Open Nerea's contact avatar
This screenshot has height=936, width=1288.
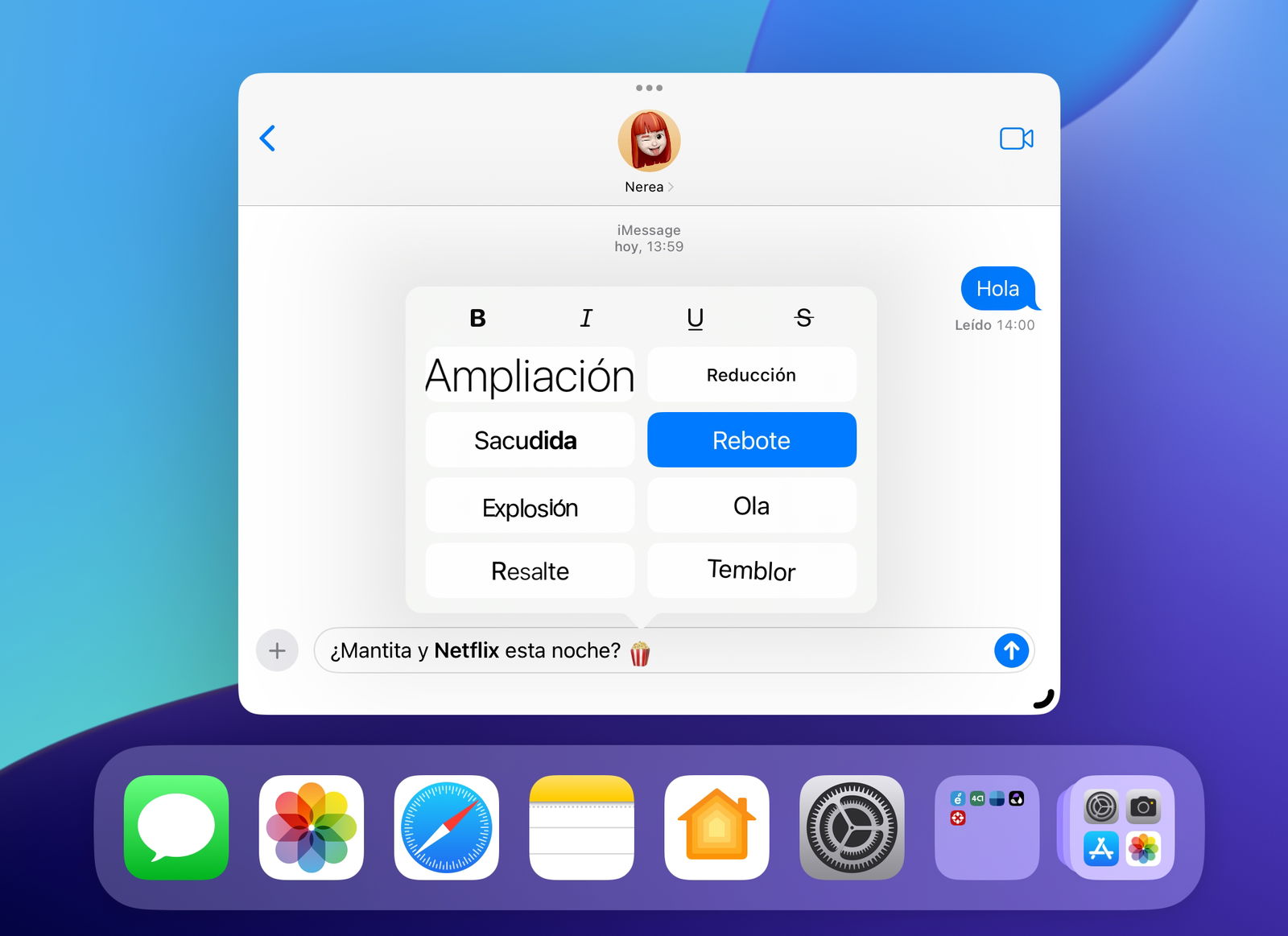[x=649, y=141]
